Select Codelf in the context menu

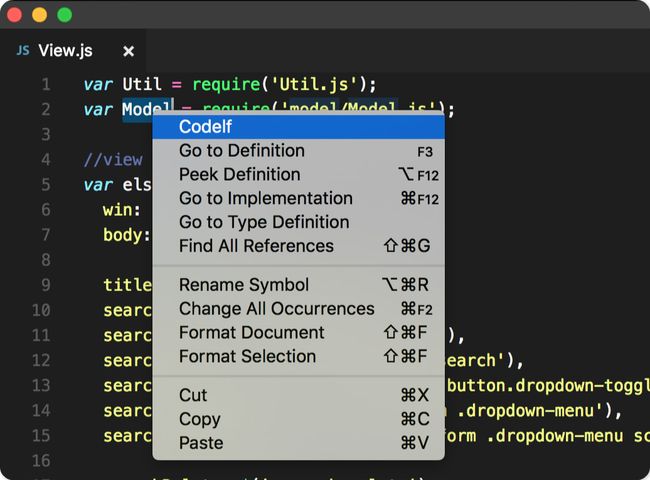[298, 127]
